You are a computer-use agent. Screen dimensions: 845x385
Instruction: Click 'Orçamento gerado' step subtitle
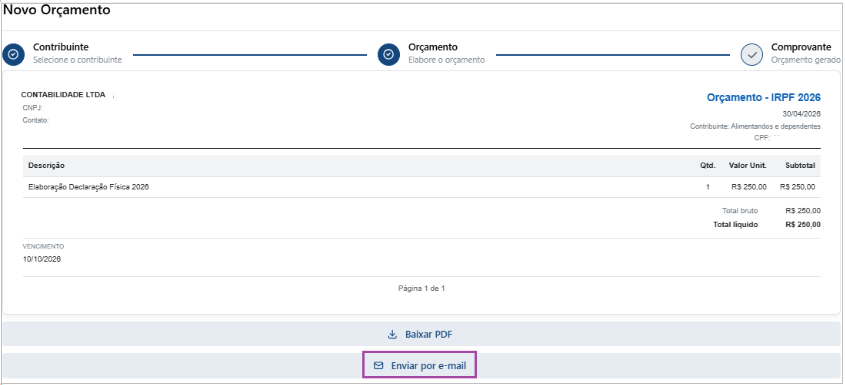pos(806,60)
